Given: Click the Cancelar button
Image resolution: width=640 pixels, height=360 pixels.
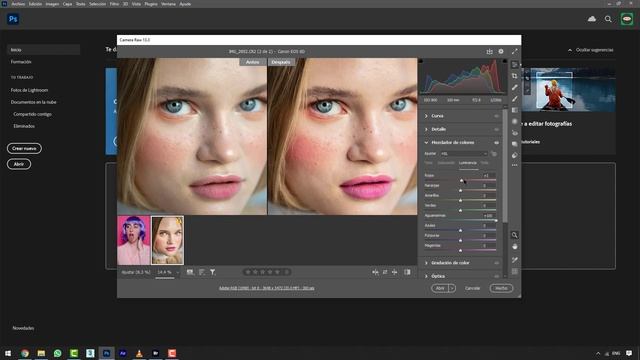Looking at the screenshot, I should pyautogui.click(x=472, y=288).
